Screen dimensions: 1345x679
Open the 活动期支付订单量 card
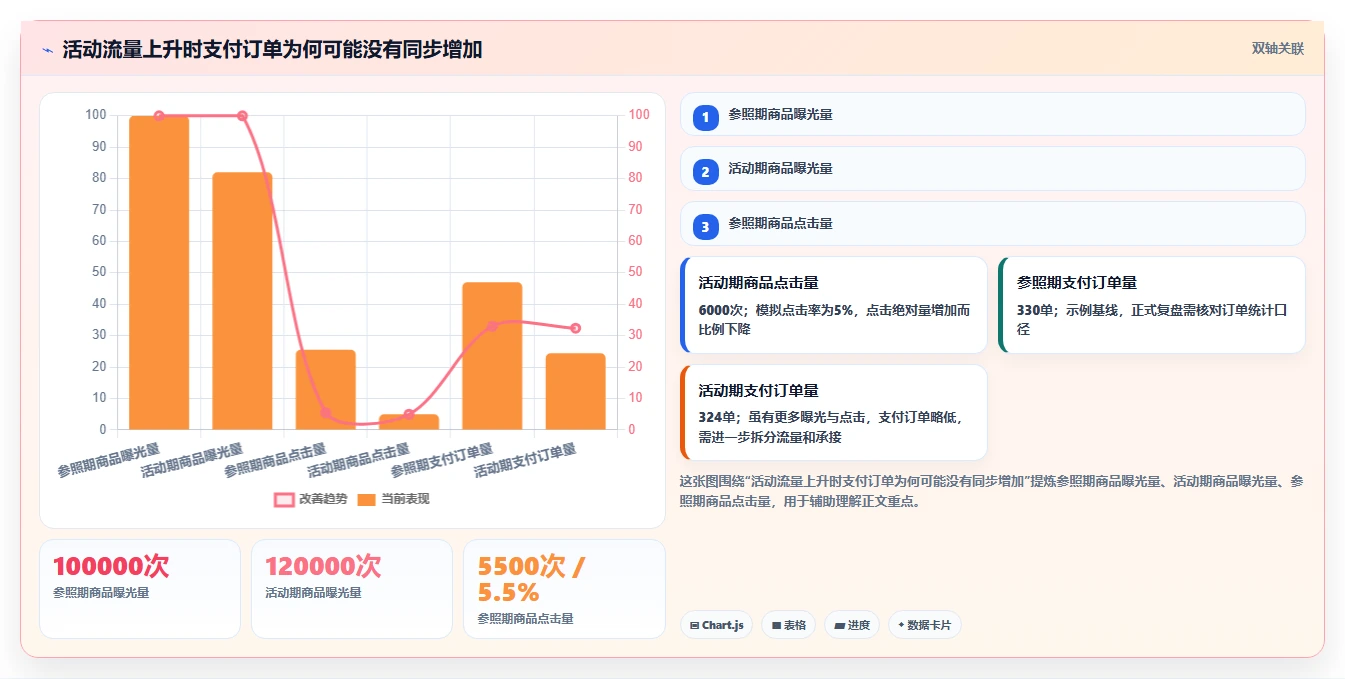coord(833,413)
